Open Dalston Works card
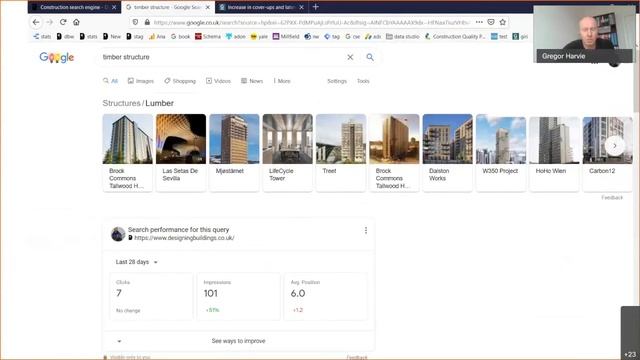 447,153
